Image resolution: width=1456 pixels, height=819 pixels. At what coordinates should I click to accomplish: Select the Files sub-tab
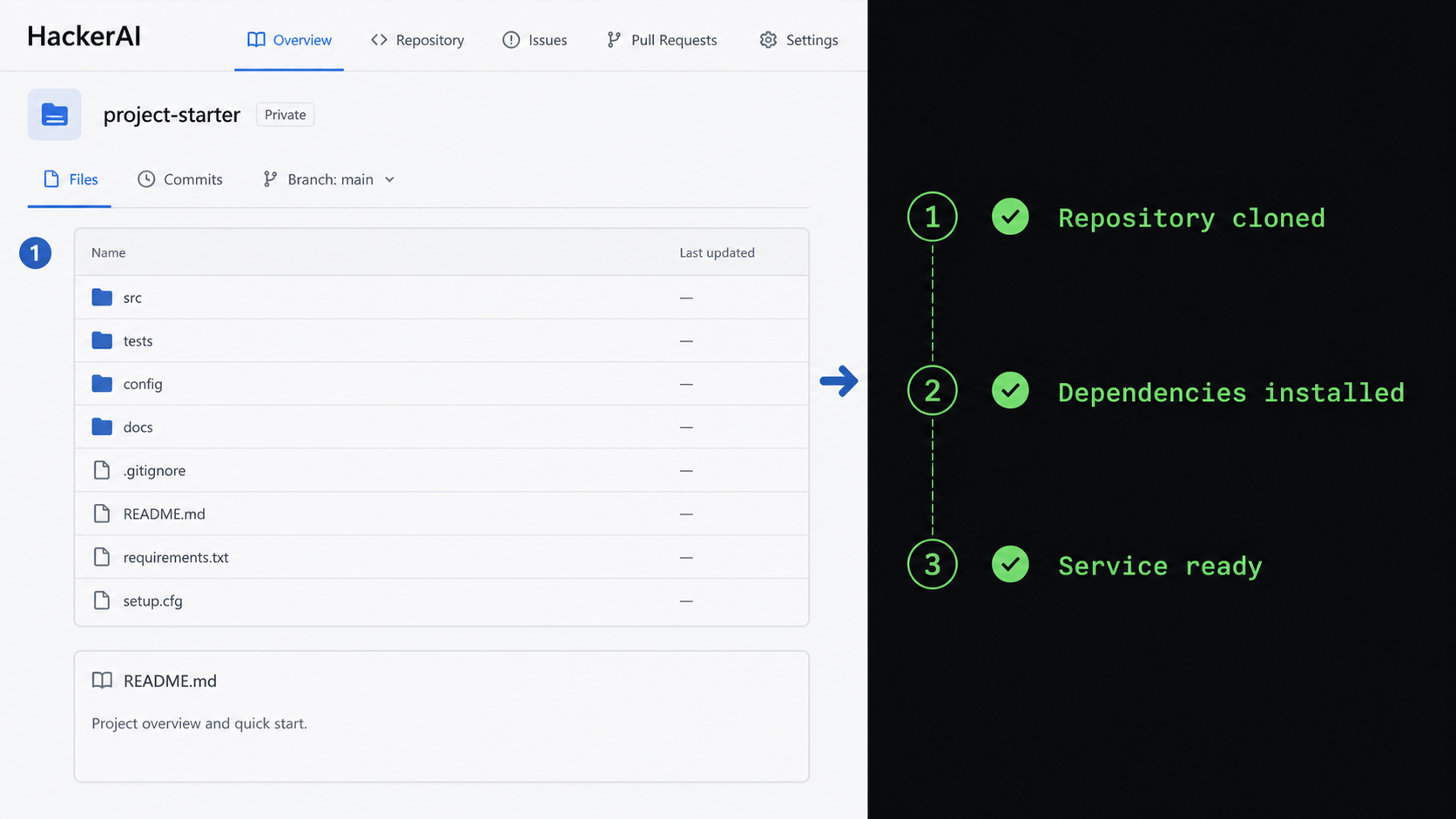(70, 179)
